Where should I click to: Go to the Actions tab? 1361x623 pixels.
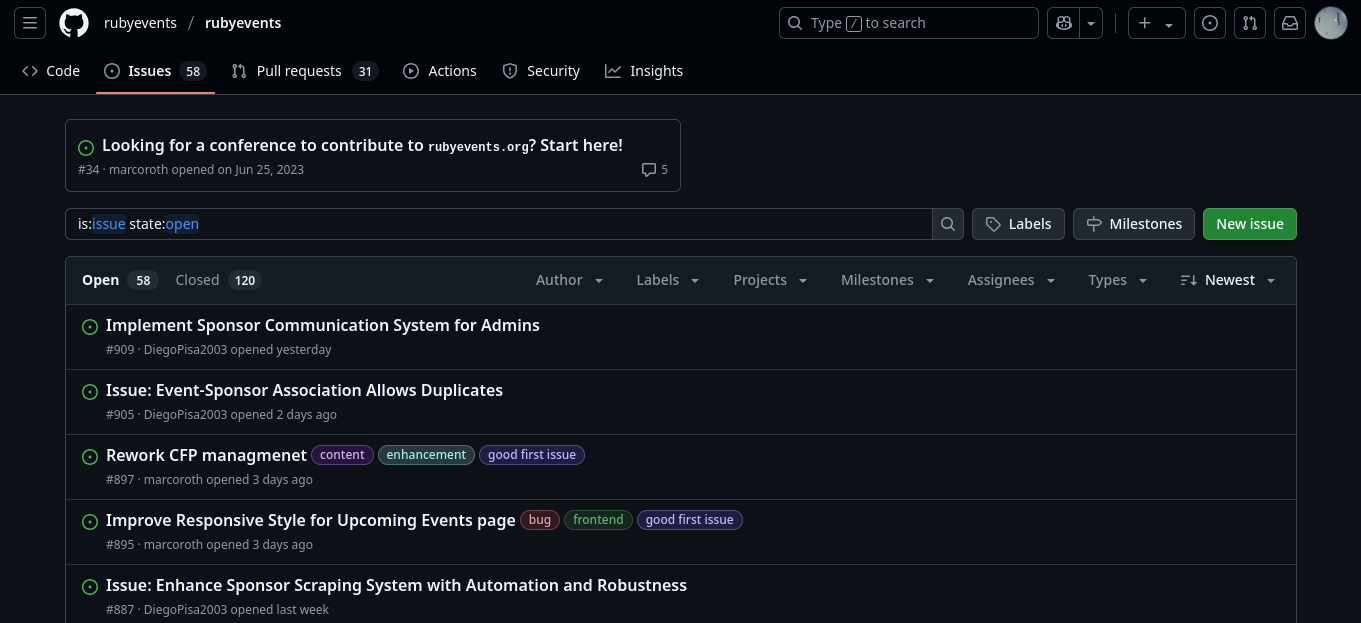click(x=440, y=71)
